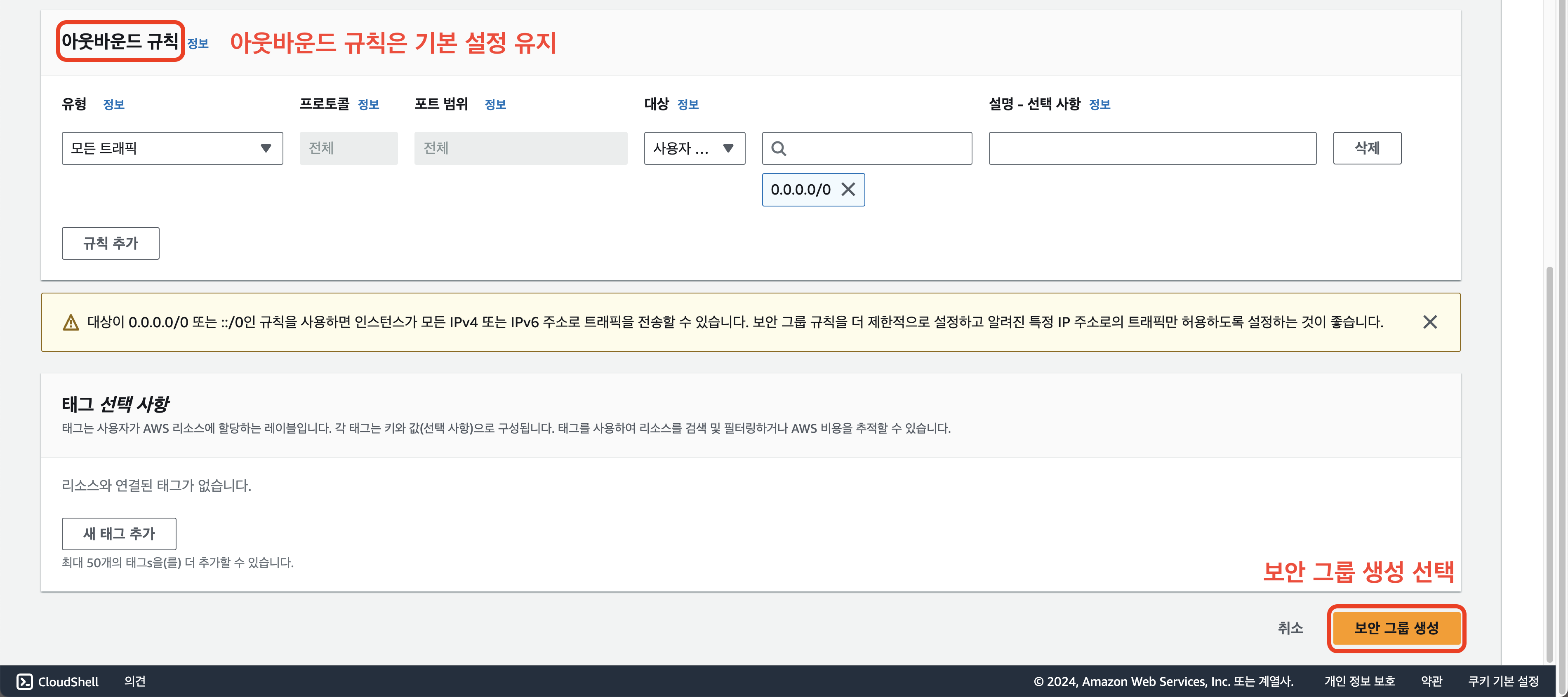Click the 새 태그 추가 button
Image resolution: width=1568 pixels, height=697 pixels.
[x=119, y=533]
